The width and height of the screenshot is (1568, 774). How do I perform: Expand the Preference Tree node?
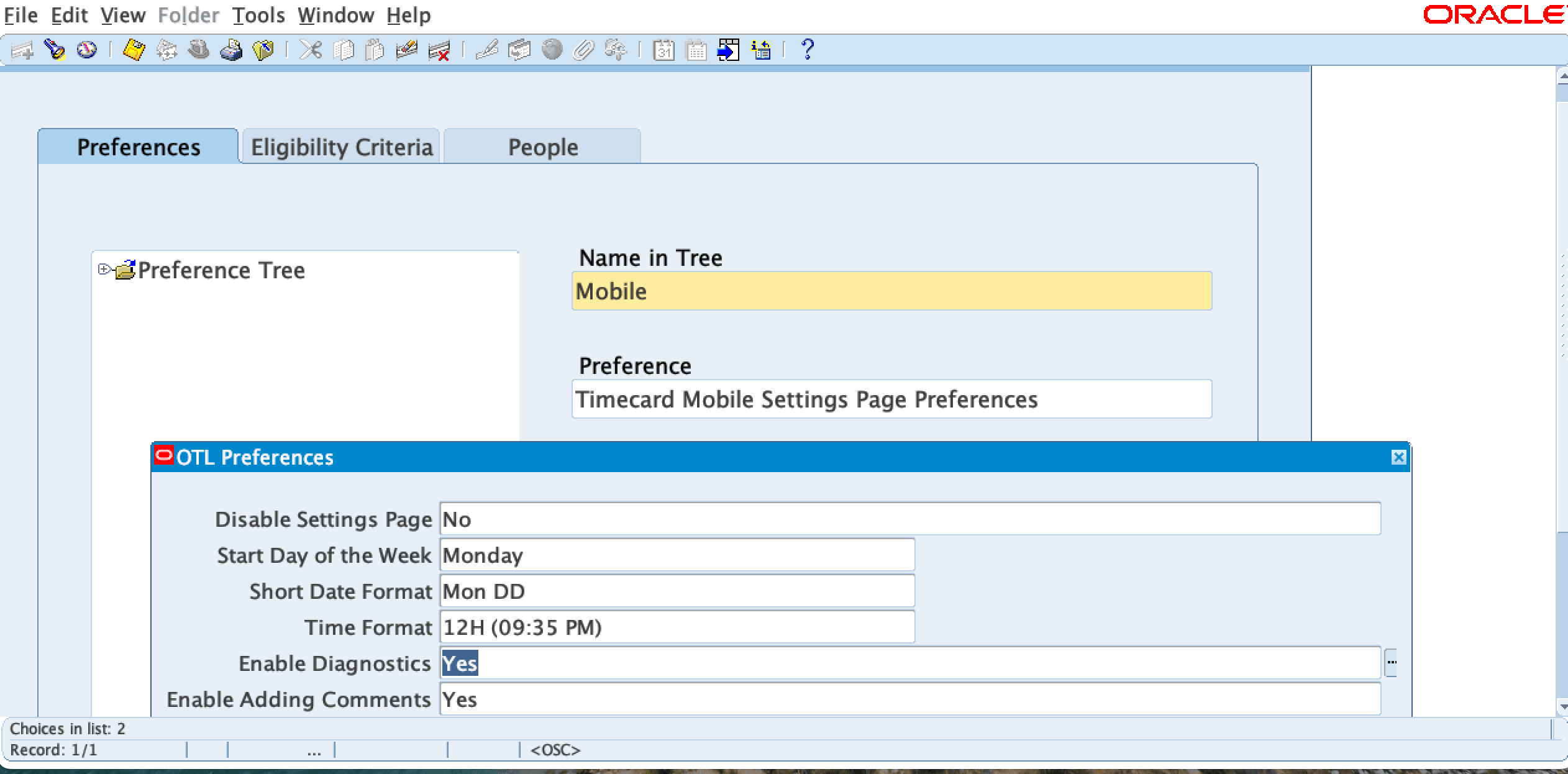click(104, 269)
